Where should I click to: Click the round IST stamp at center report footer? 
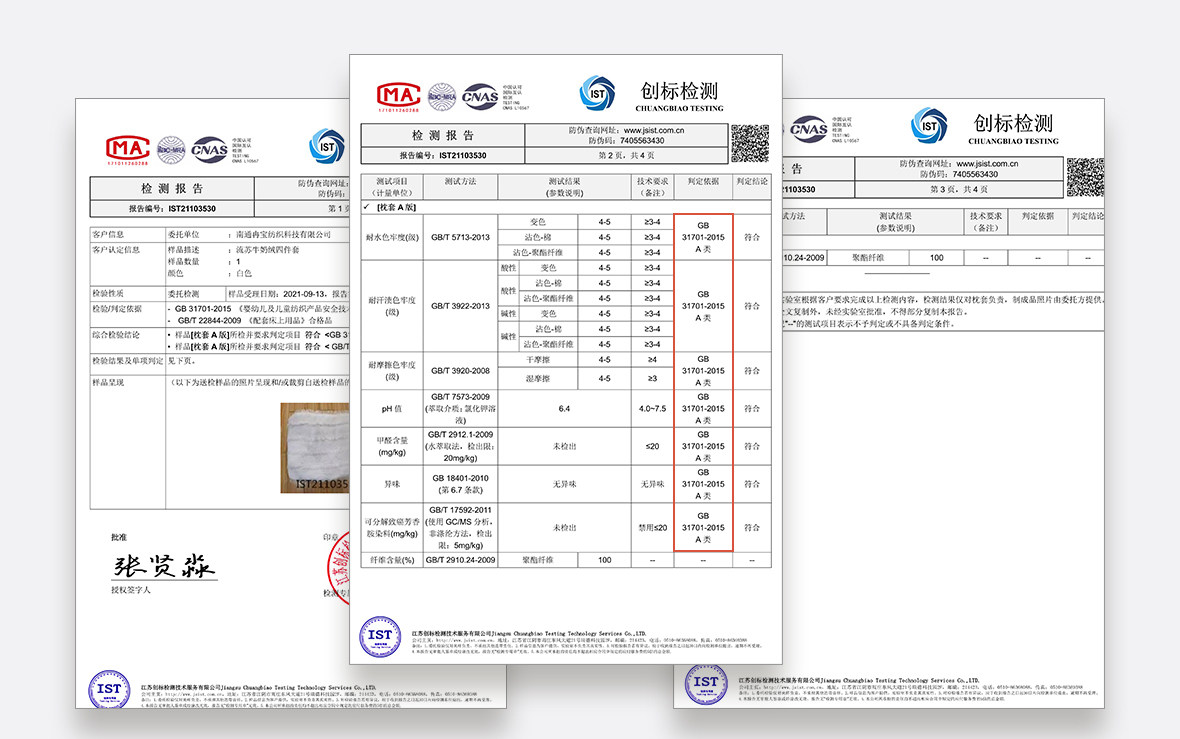point(380,637)
